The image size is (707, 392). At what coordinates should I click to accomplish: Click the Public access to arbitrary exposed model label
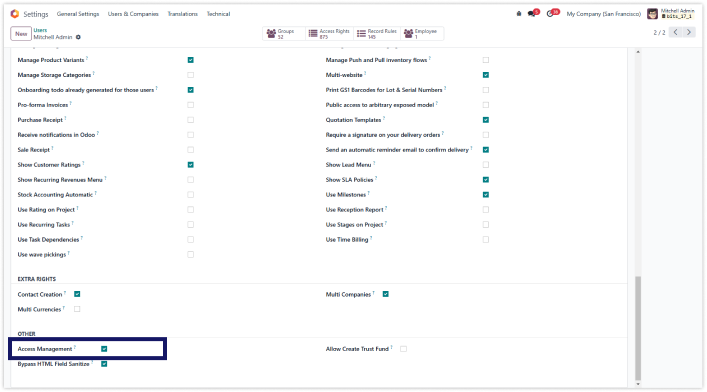point(380,105)
